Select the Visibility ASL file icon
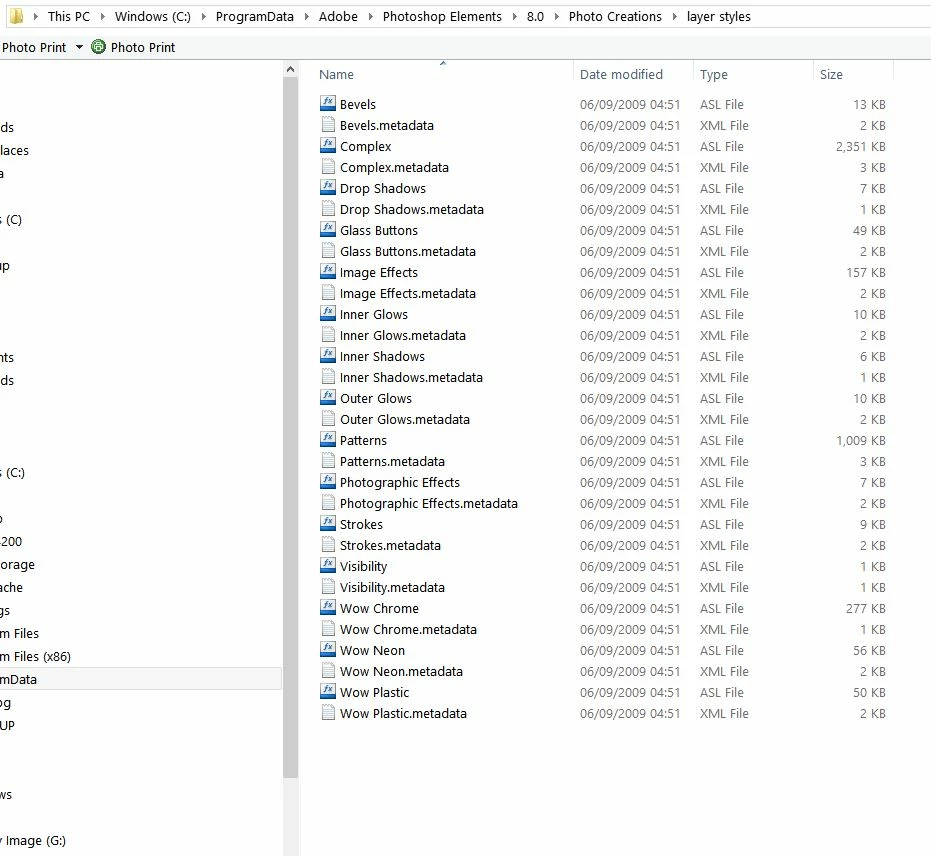Viewport: 931px width, 856px height. coord(328,566)
